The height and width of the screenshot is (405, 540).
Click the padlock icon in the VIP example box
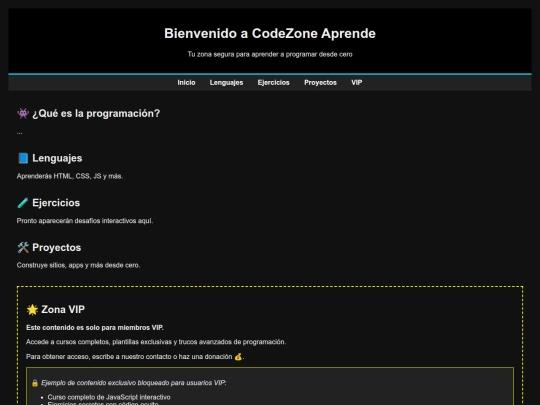pos(35,383)
